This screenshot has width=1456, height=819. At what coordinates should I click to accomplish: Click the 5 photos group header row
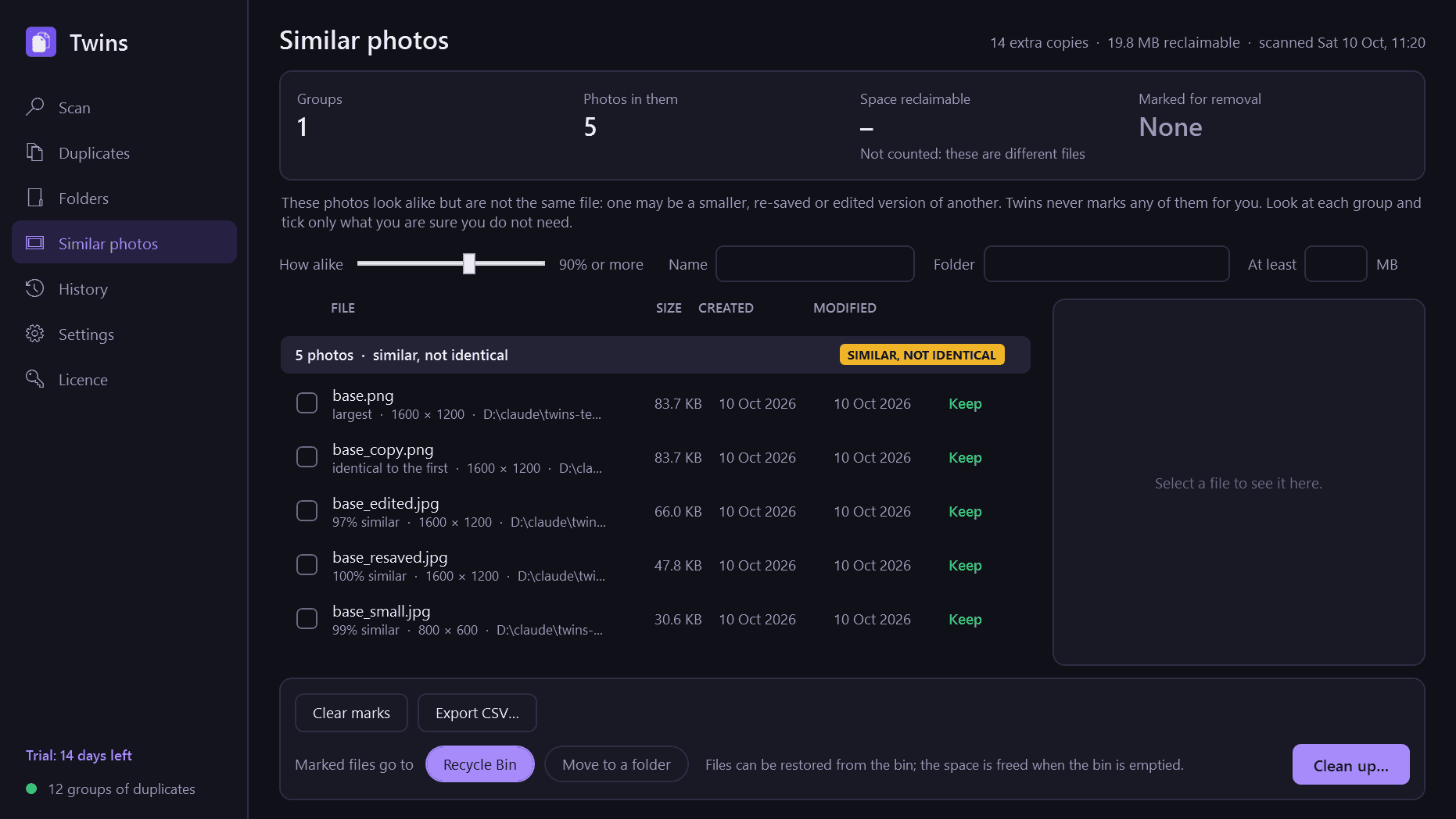[x=655, y=355]
